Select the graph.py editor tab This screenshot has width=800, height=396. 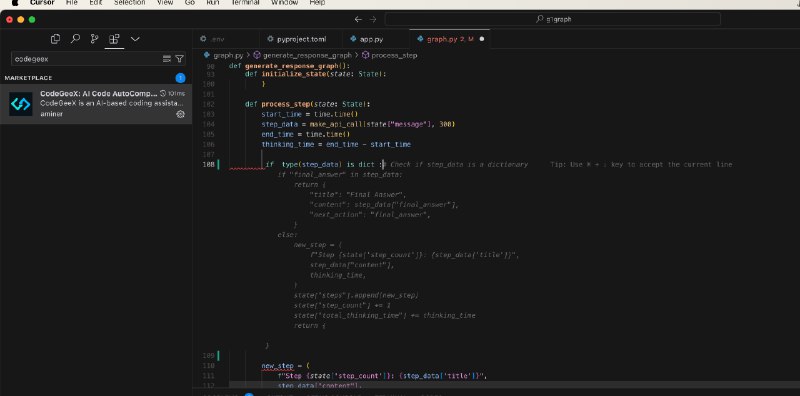pyautogui.click(x=449, y=39)
